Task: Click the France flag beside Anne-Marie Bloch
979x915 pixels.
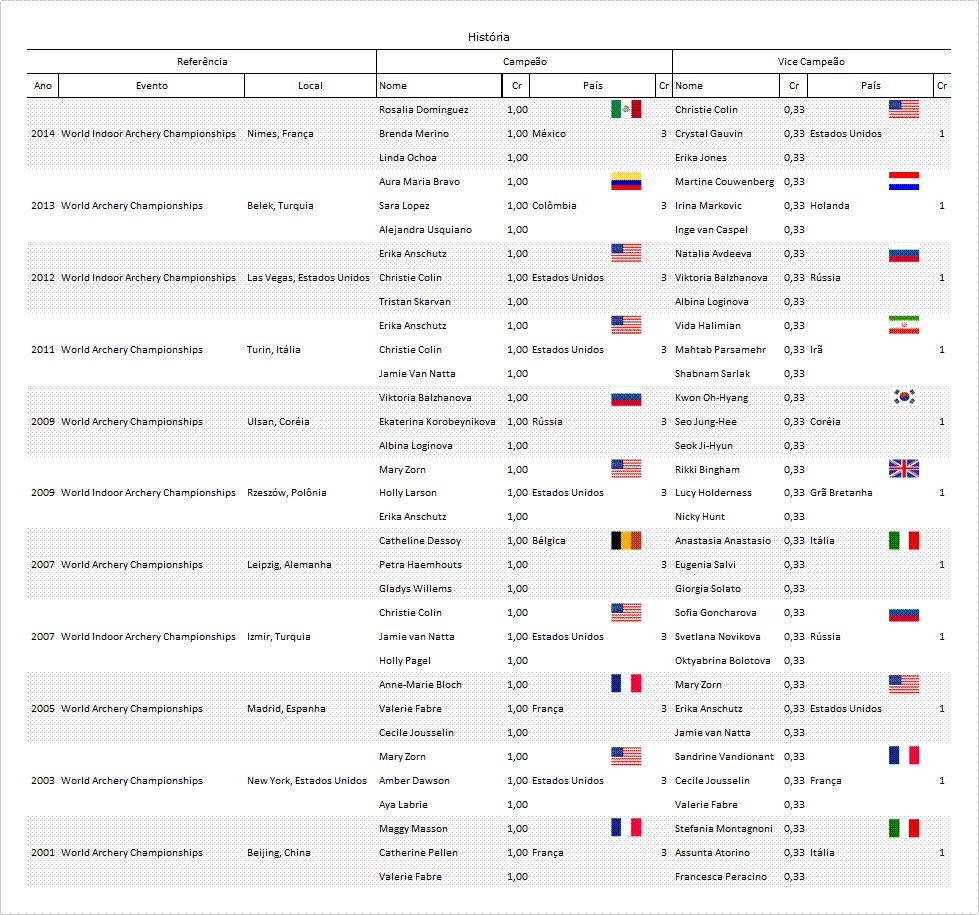Action: click(x=626, y=683)
